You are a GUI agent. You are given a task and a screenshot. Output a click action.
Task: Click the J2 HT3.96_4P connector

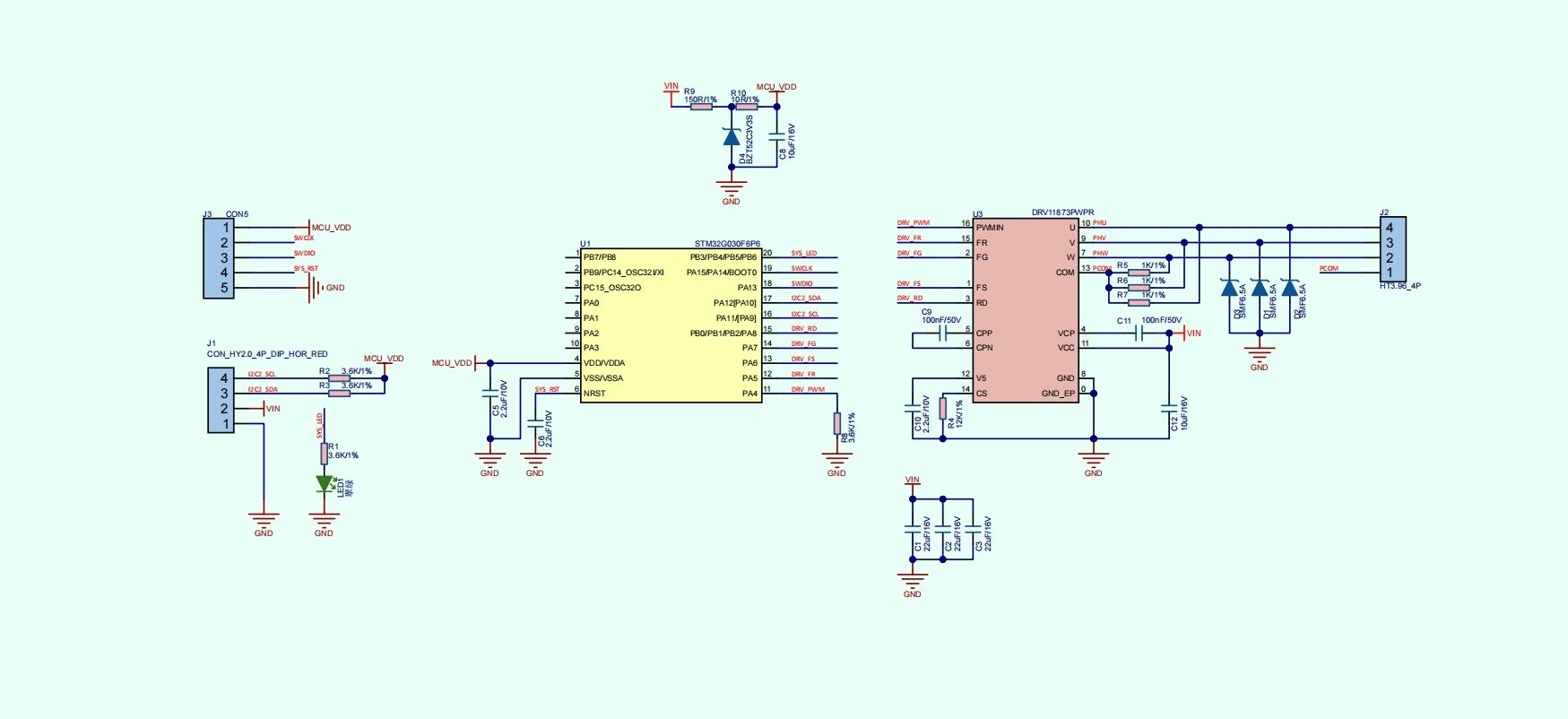(x=1391, y=249)
